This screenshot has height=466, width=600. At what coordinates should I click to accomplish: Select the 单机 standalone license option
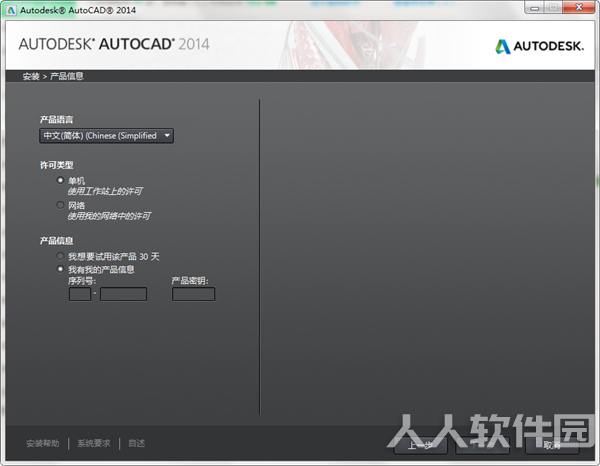[60, 180]
